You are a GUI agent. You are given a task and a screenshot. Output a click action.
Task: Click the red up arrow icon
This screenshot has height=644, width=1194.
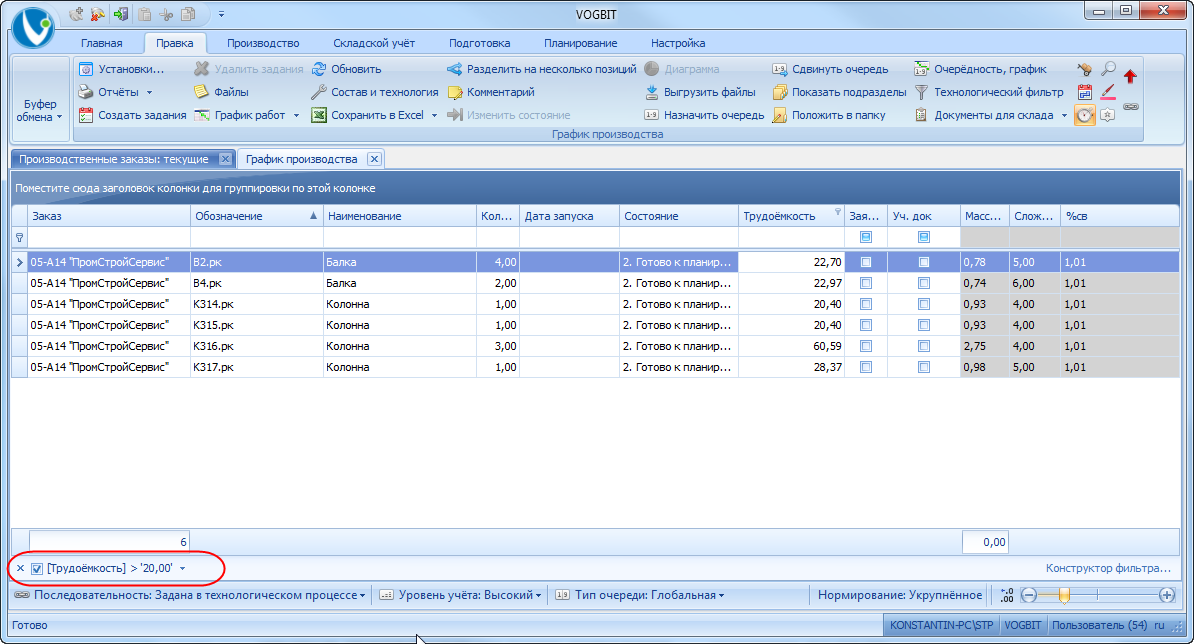(x=1130, y=76)
